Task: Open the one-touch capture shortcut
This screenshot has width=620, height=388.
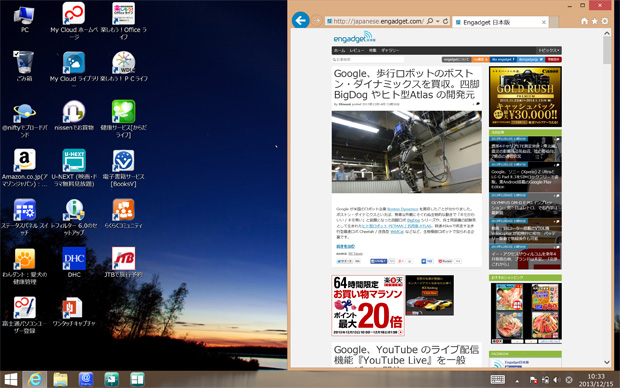Action: pos(74,312)
